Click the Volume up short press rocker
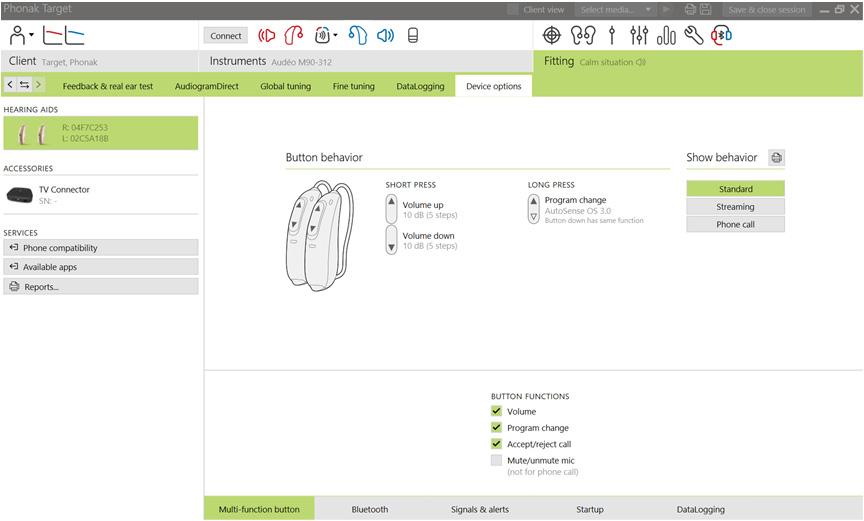Screen dimensions: 864x521 [391, 209]
